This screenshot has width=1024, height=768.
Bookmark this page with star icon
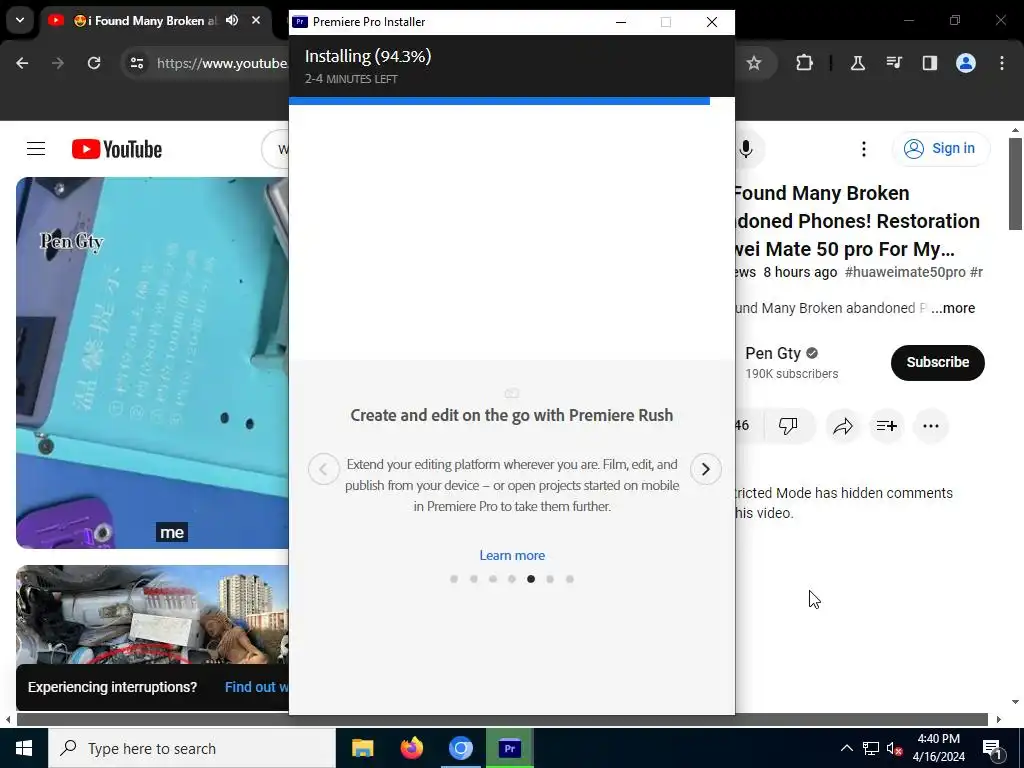754,63
